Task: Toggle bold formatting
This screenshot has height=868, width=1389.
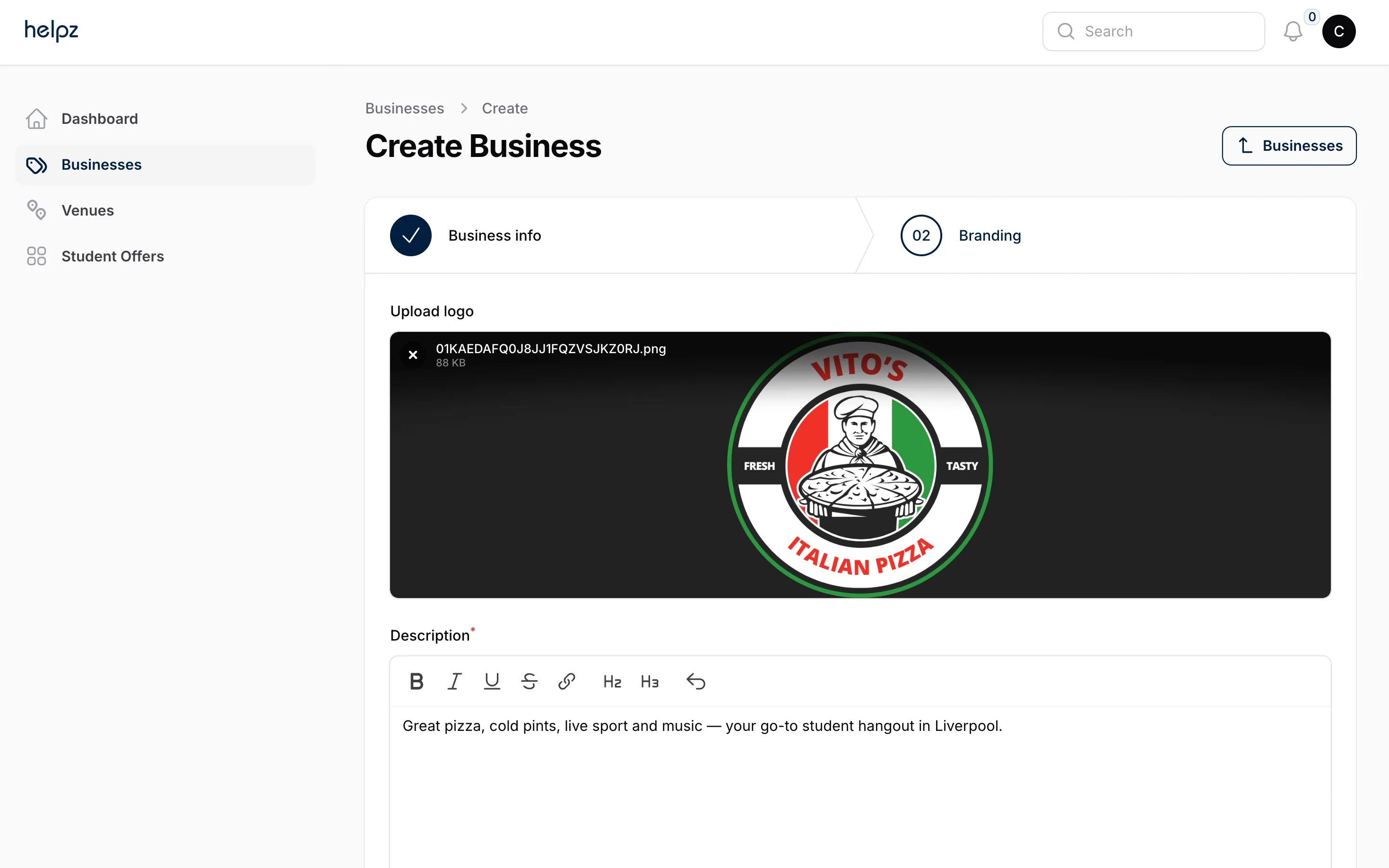Action: 417,681
